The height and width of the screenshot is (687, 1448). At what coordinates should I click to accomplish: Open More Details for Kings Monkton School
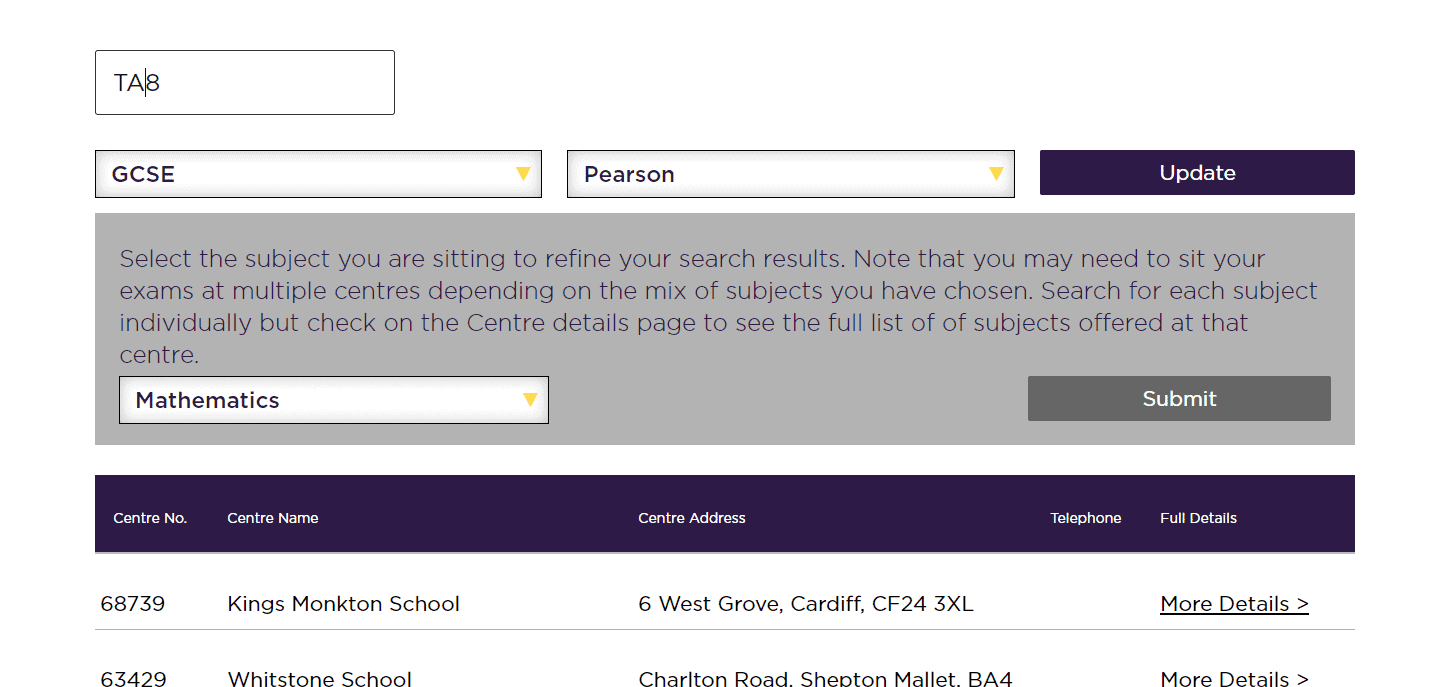[x=1234, y=604]
